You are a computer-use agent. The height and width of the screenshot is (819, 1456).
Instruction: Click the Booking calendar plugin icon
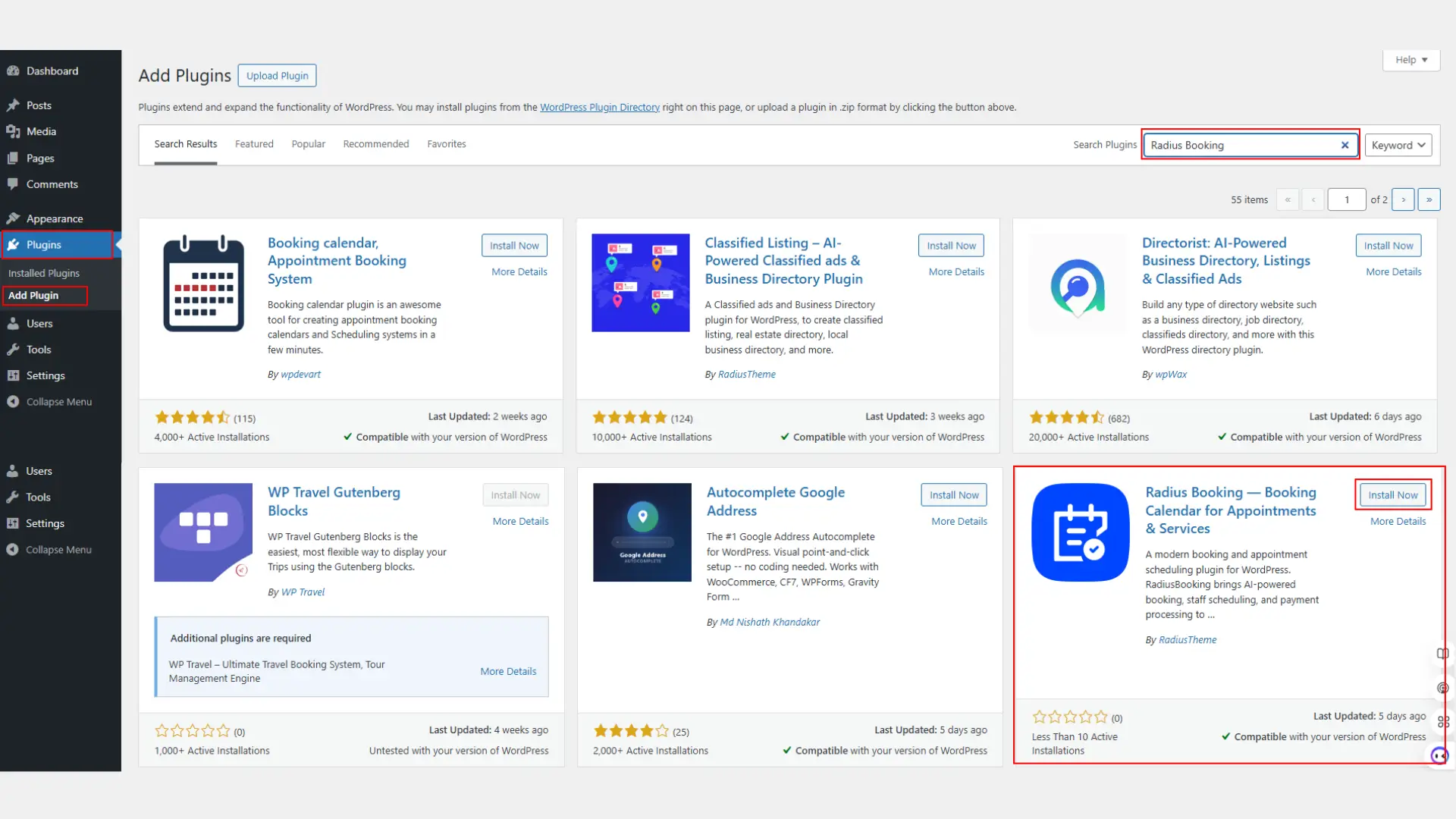coord(203,283)
